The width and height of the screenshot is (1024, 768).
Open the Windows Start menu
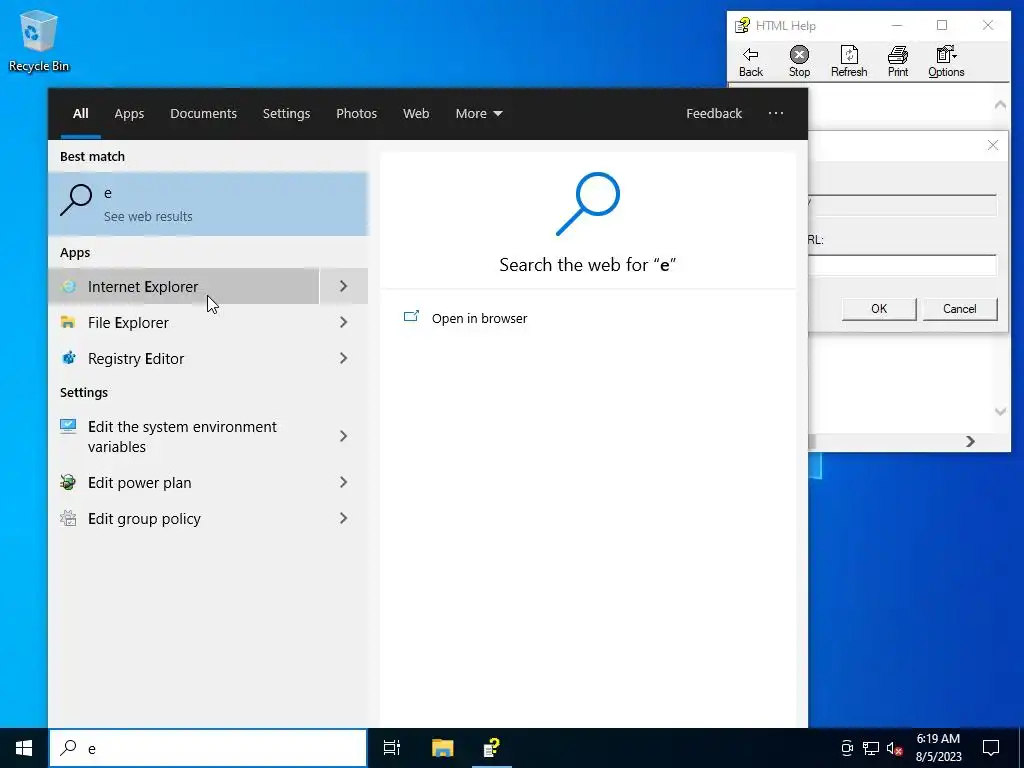pyautogui.click(x=24, y=748)
